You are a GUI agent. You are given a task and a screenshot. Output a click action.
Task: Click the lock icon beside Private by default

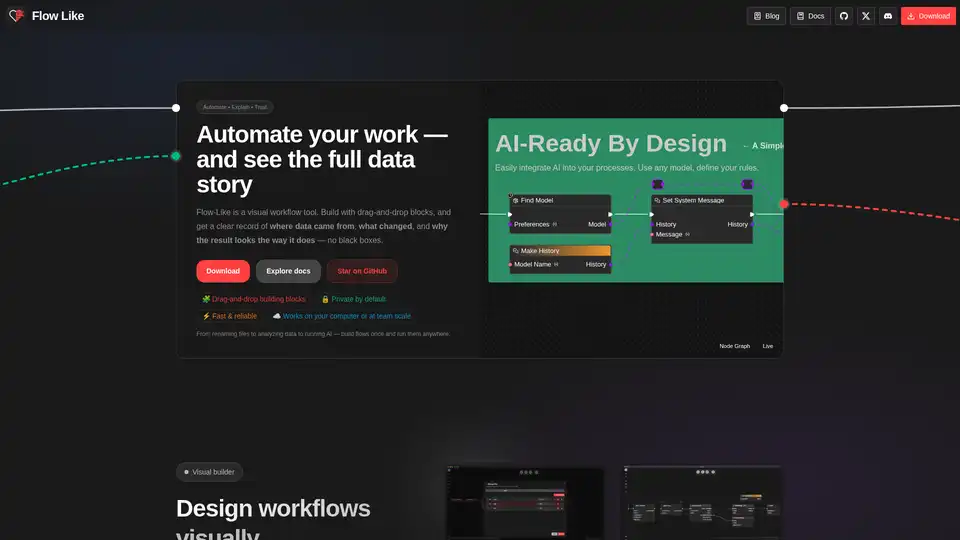(325, 299)
